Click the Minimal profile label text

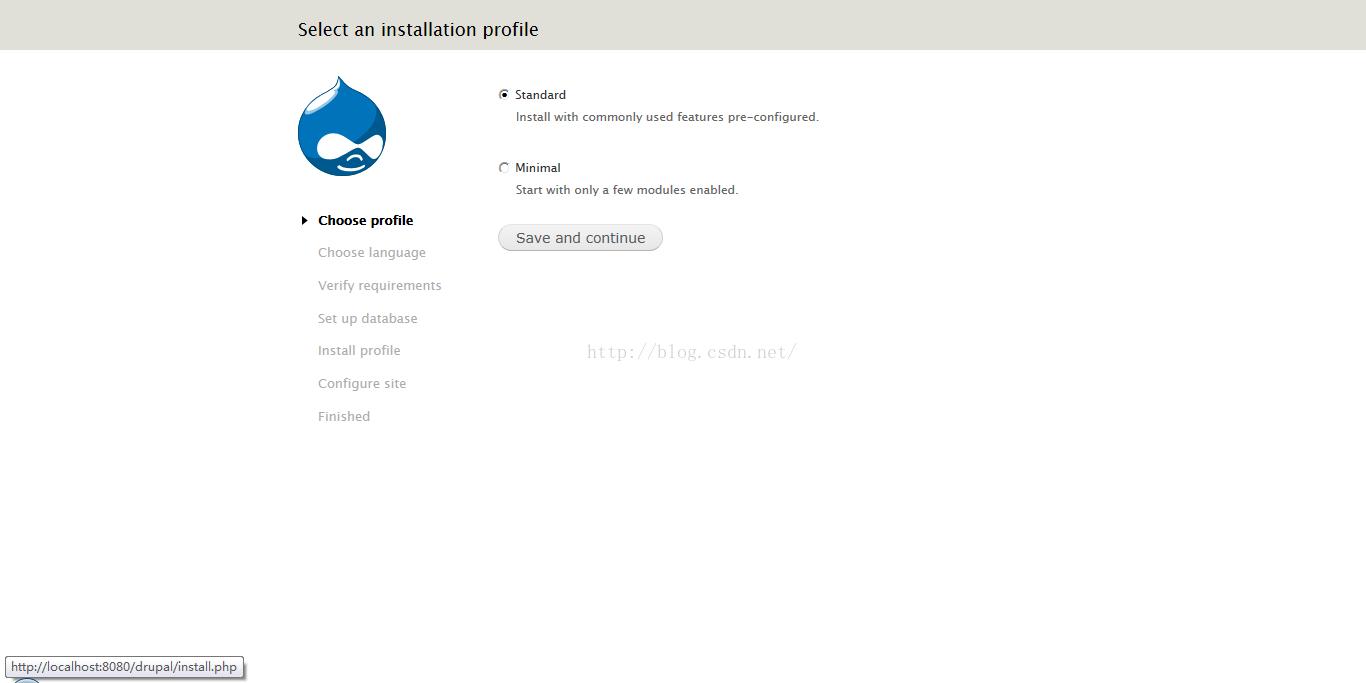pyautogui.click(x=538, y=168)
